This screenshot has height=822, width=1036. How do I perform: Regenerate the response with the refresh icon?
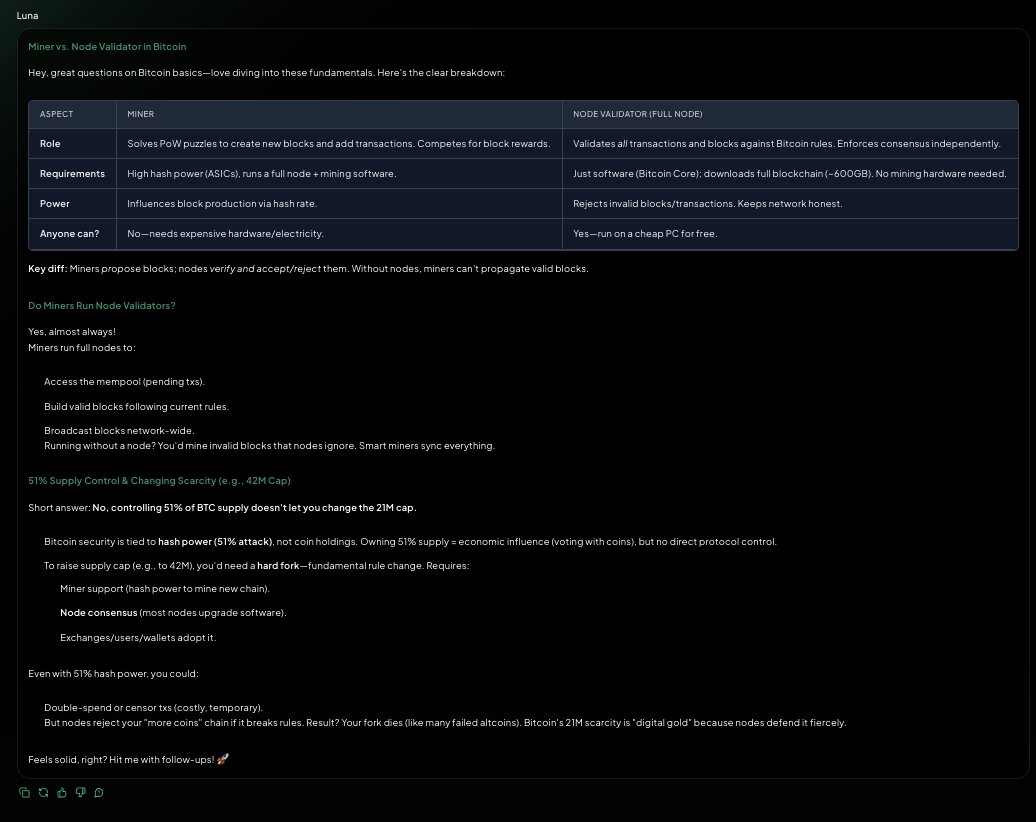(44, 792)
